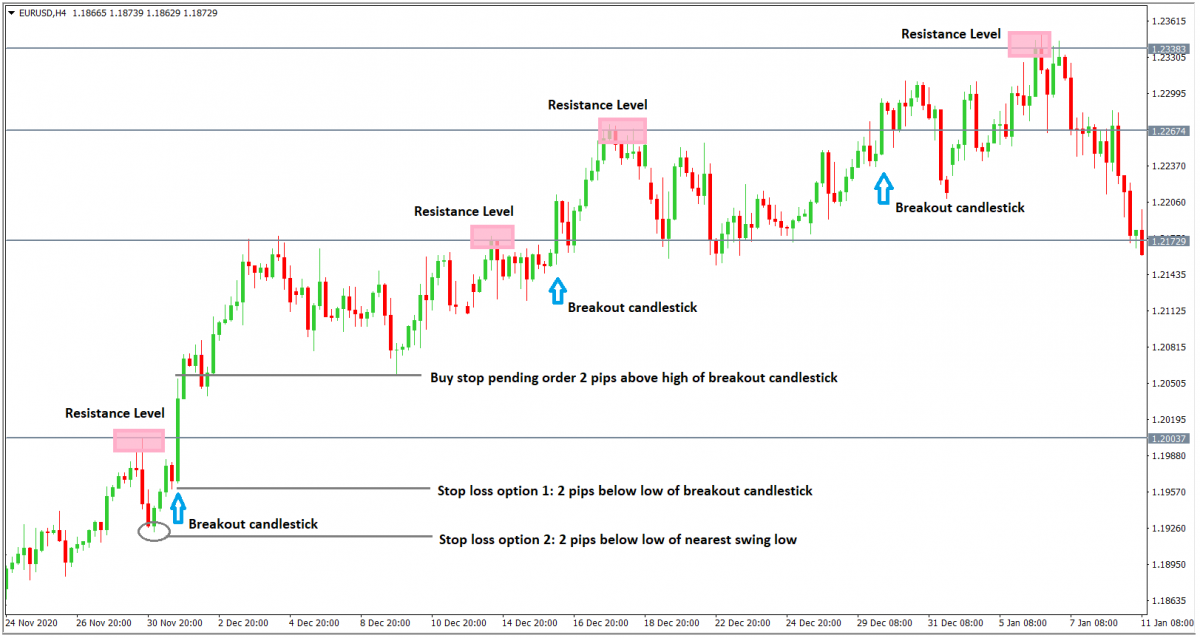Image resolution: width=1200 pixels, height=638 pixels.
Task: Select the Resistance Level box near 10 Dec
Action: pos(493,238)
